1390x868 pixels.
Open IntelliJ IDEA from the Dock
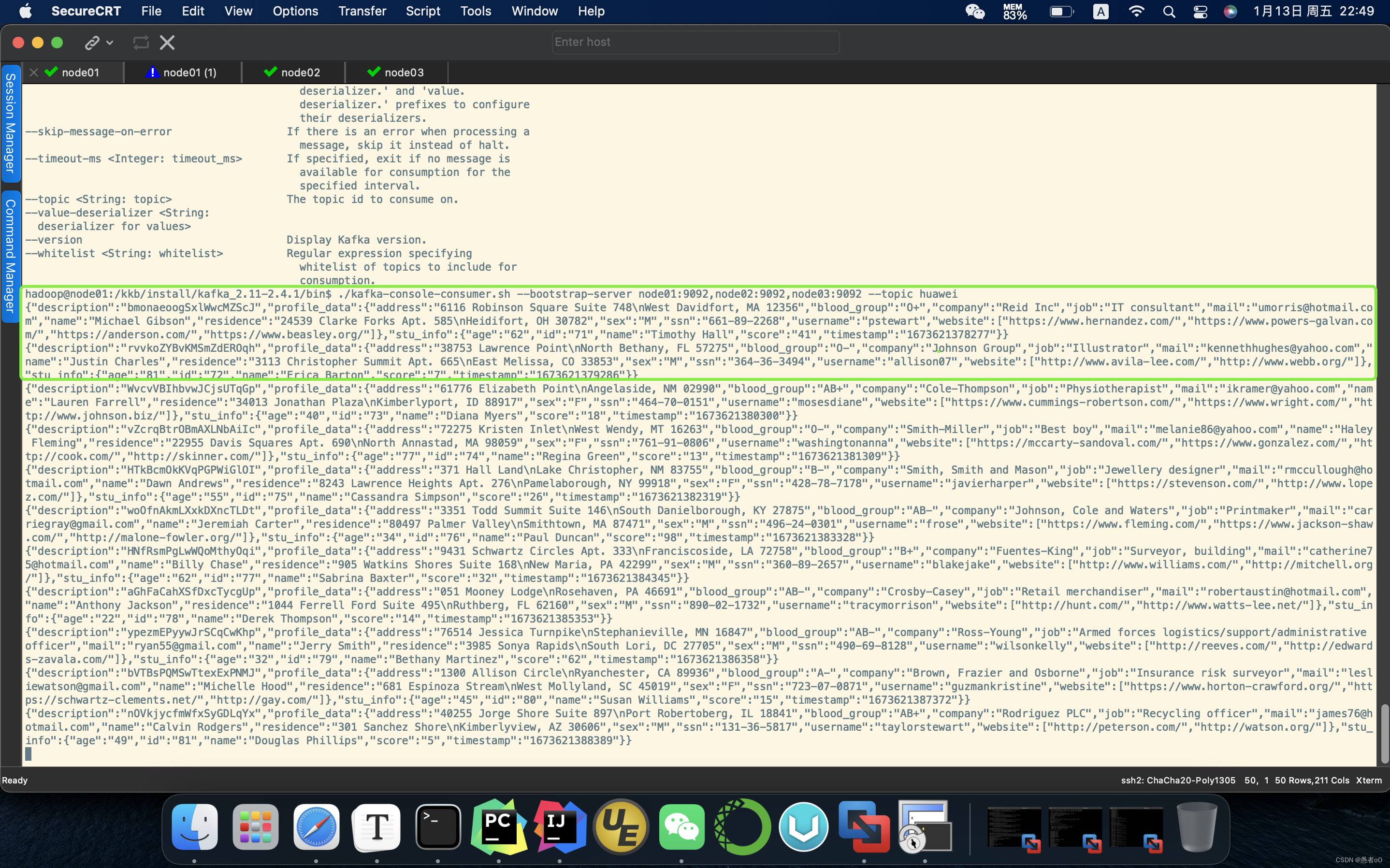pyautogui.click(x=560, y=826)
